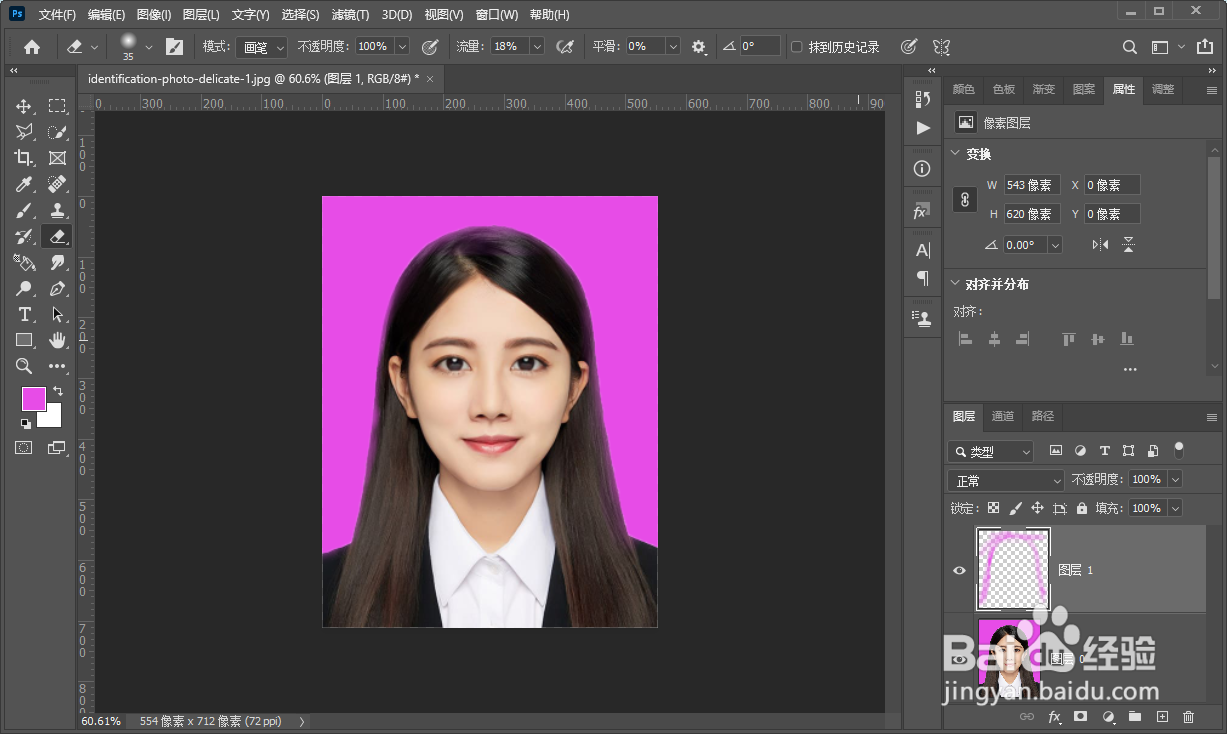Click the magenta foreground color swatch

33,398
